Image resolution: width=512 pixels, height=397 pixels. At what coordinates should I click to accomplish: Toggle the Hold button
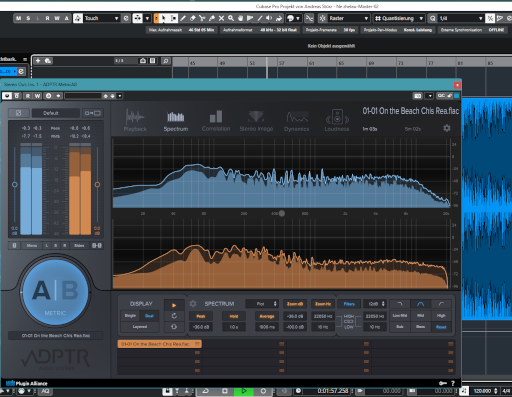[x=234, y=316]
